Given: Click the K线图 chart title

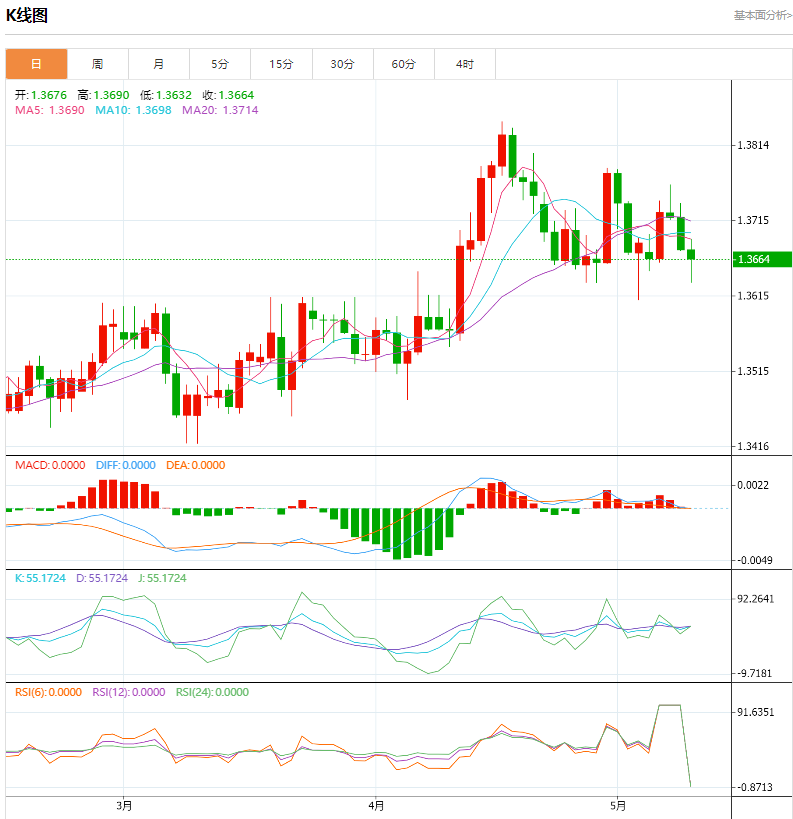Looking at the screenshot, I should pyautogui.click(x=27, y=16).
